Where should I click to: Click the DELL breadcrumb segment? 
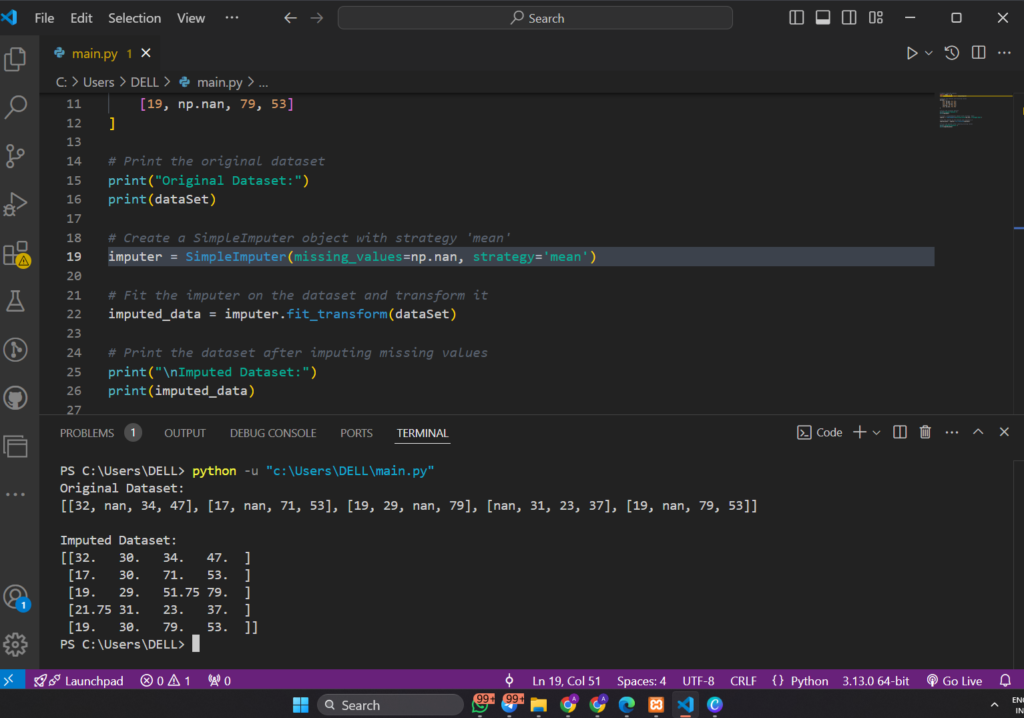click(x=144, y=82)
